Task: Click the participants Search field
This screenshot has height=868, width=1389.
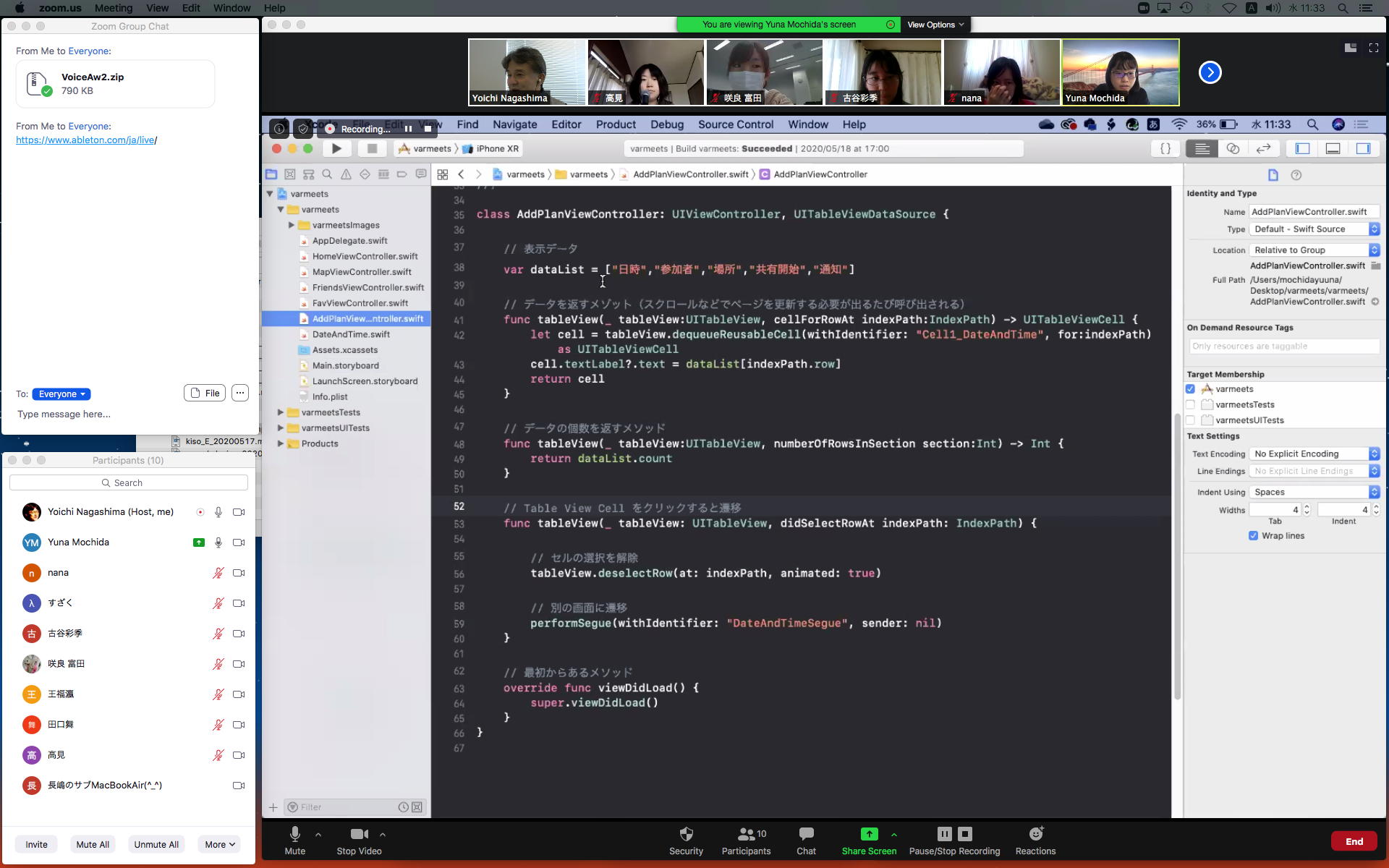Action: (129, 482)
